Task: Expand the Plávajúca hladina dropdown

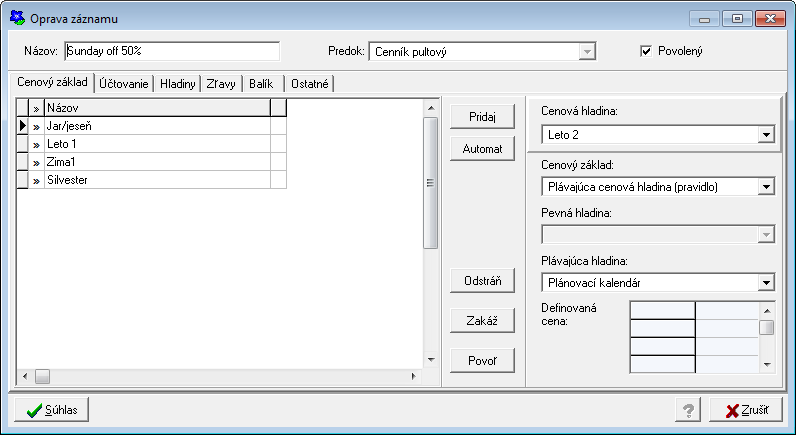Action: 766,283
